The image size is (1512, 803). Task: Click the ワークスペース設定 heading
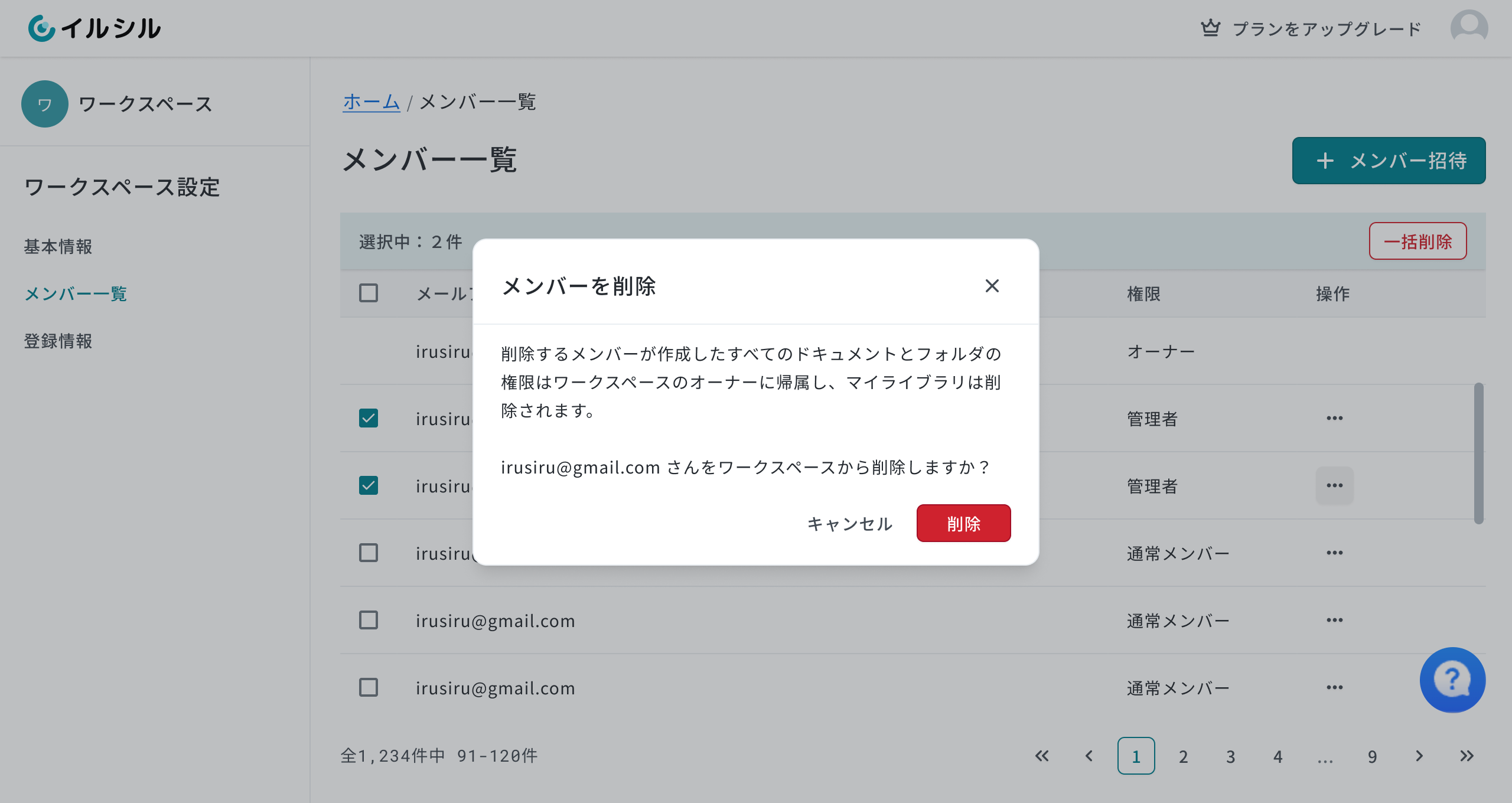coord(122,187)
